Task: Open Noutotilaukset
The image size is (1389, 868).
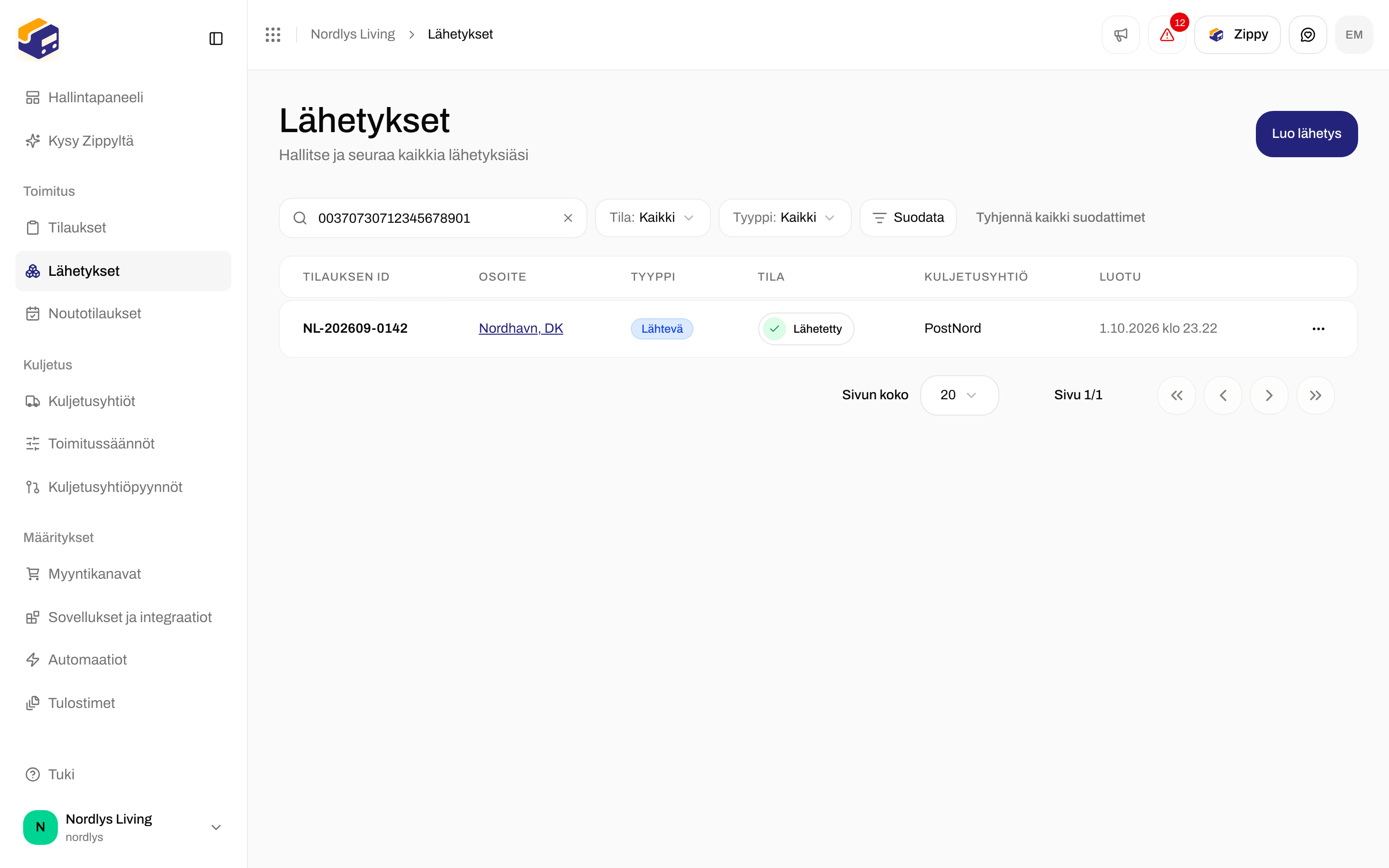Action: 123,314
